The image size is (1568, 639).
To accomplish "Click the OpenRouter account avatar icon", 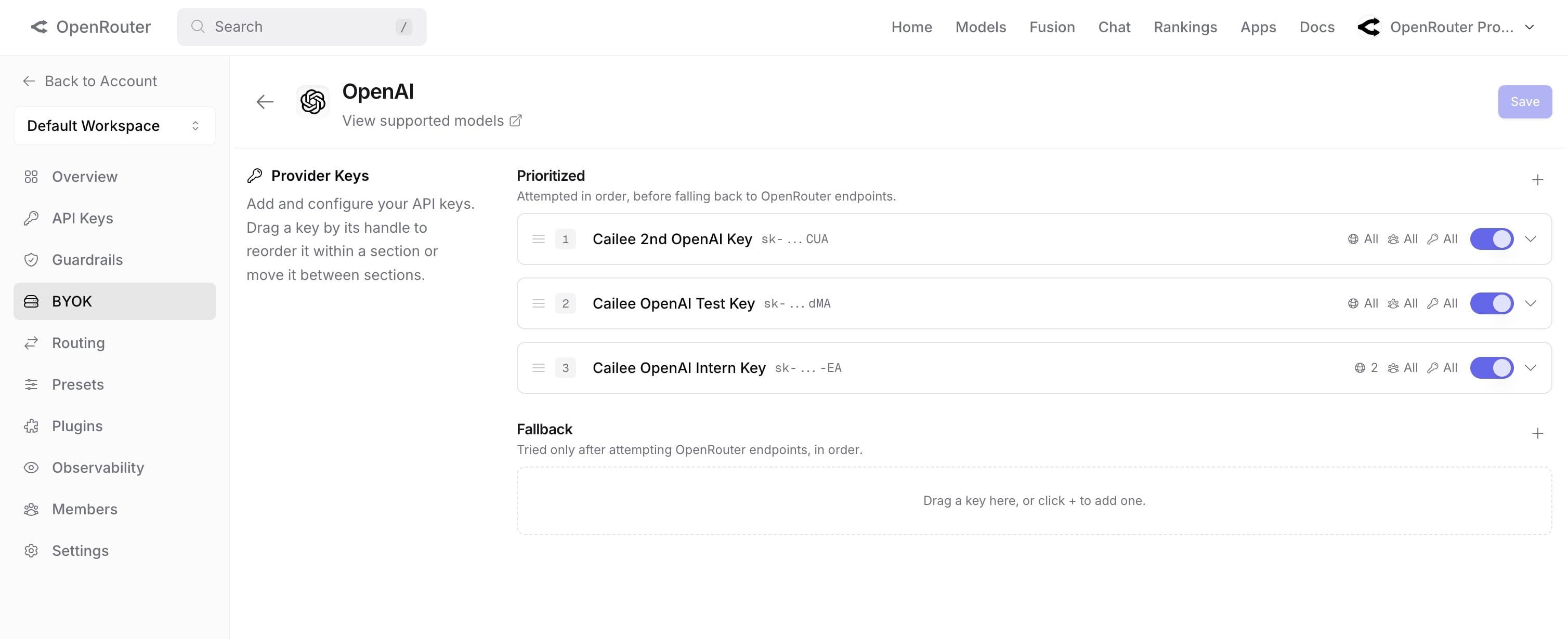I will point(1369,26).
